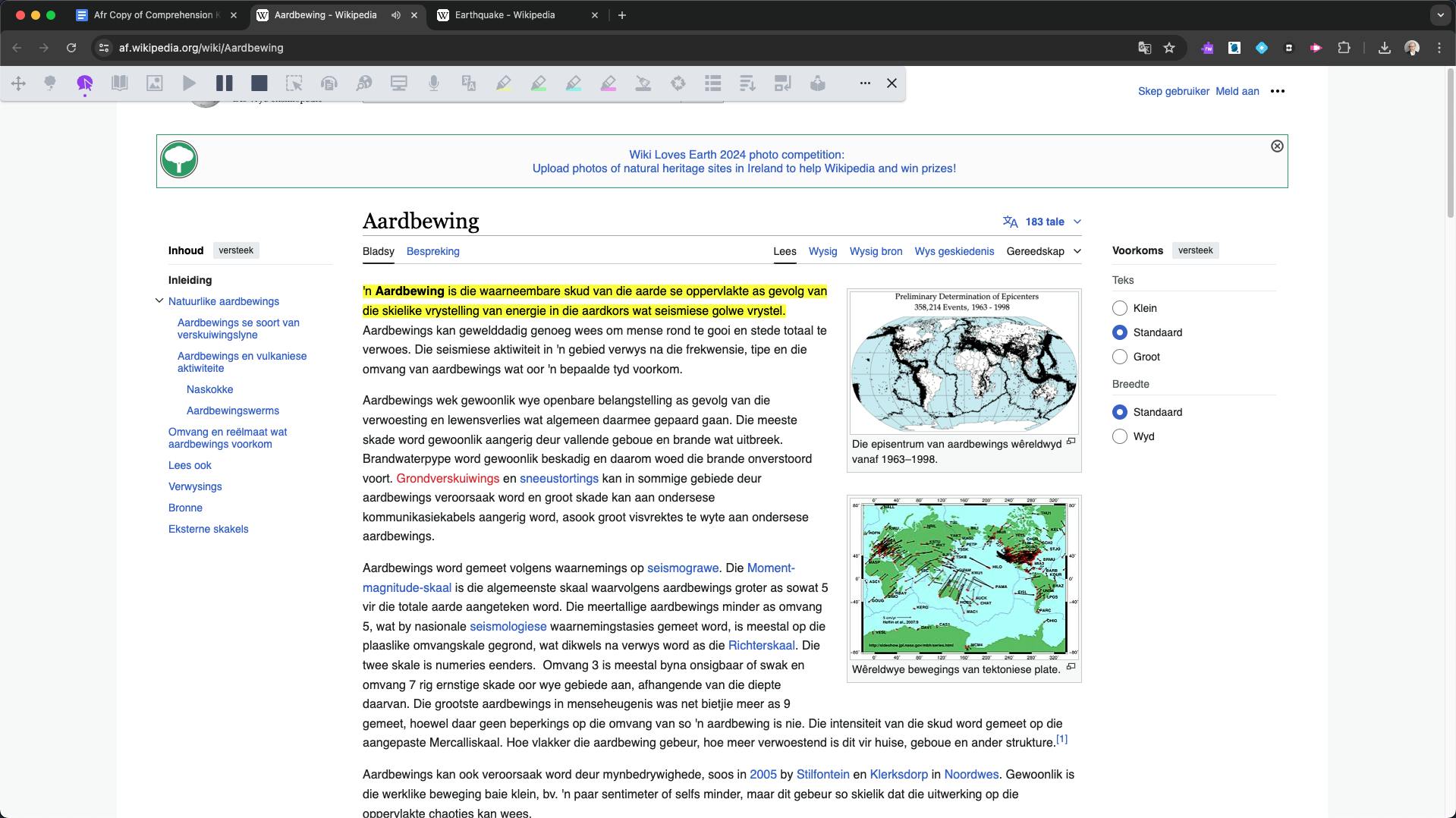Screen dimensions: 1456x818
Task: Open the Wikipedia personal tools three-dots menu
Action: pos(1278,91)
